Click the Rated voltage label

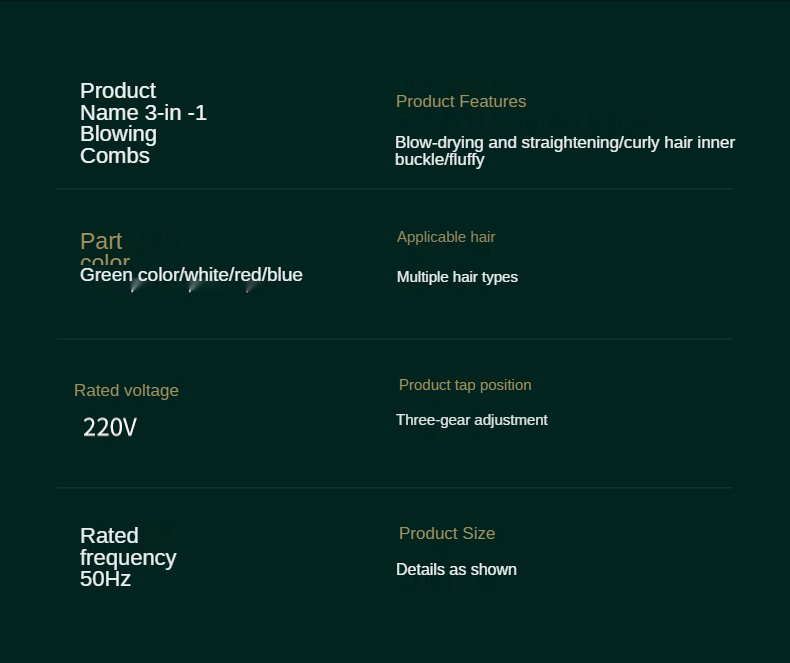pyautogui.click(x=126, y=390)
